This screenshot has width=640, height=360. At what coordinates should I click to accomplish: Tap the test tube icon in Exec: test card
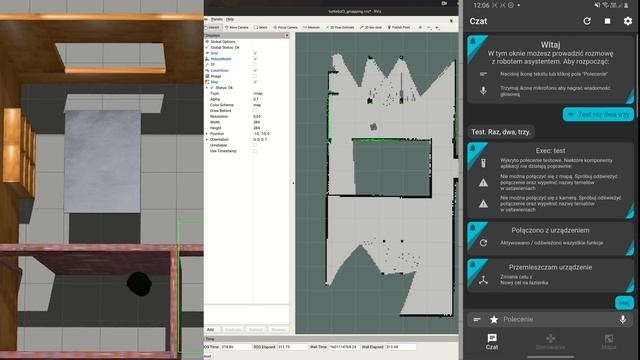pos(483,163)
